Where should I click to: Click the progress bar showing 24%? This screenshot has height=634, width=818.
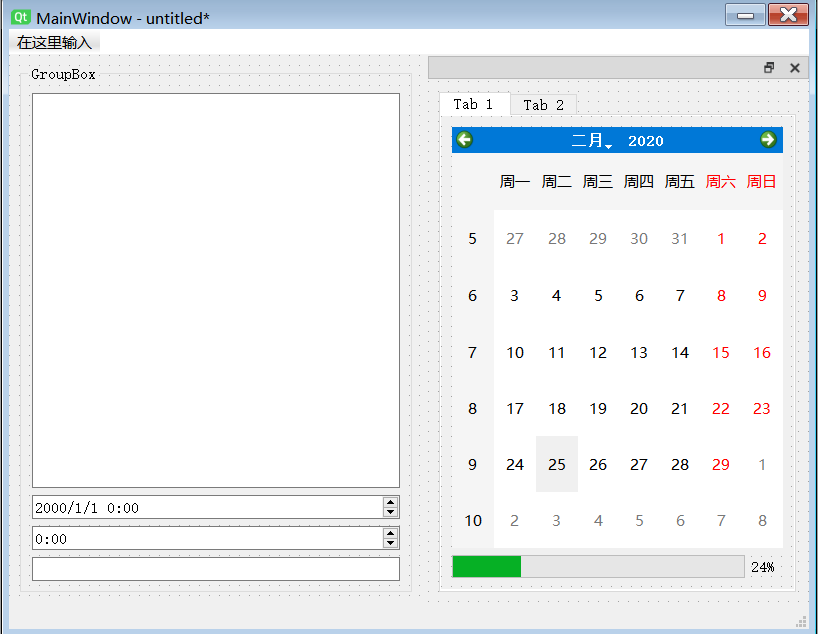point(600,566)
